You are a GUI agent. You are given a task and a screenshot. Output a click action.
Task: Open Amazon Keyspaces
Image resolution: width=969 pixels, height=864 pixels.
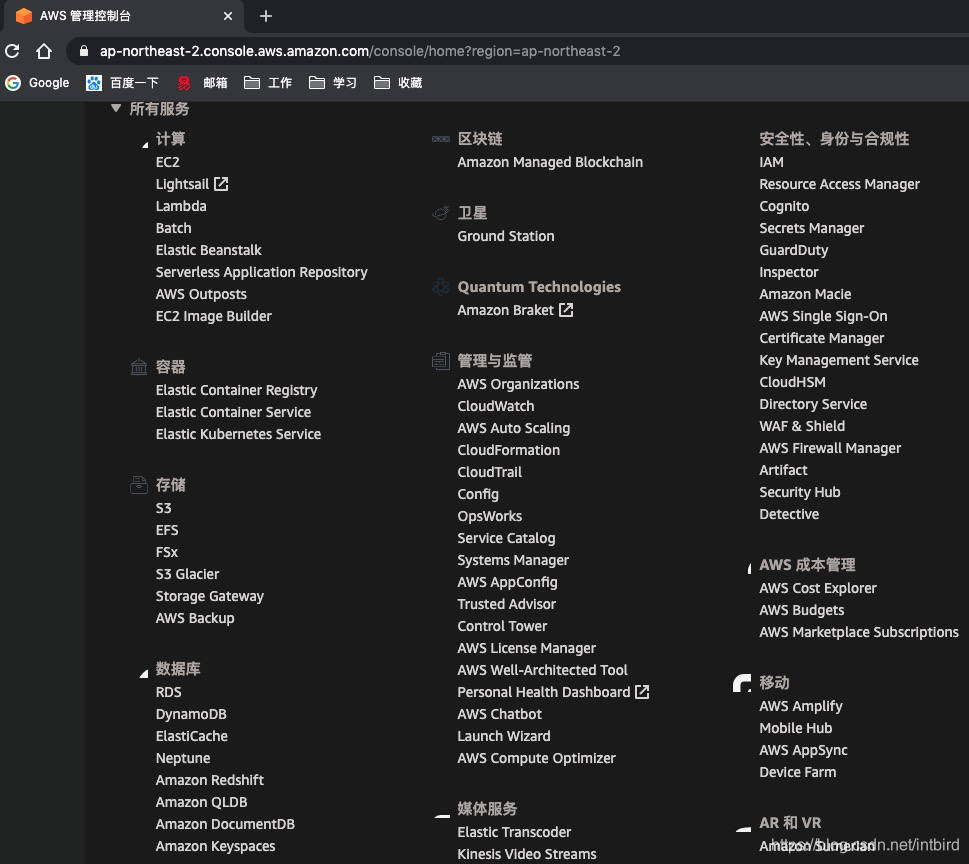215,847
